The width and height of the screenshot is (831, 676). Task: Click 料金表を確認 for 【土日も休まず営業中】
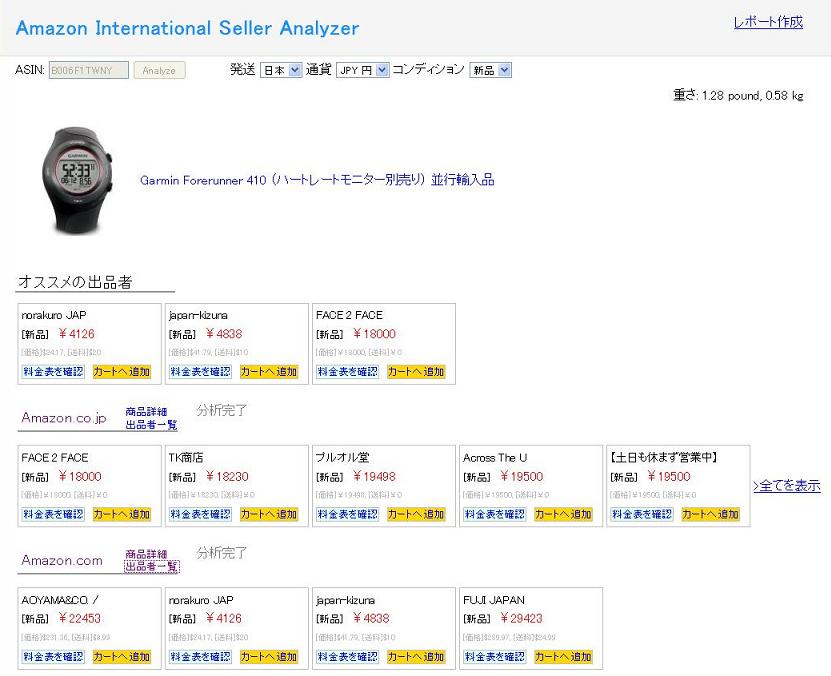(642, 514)
